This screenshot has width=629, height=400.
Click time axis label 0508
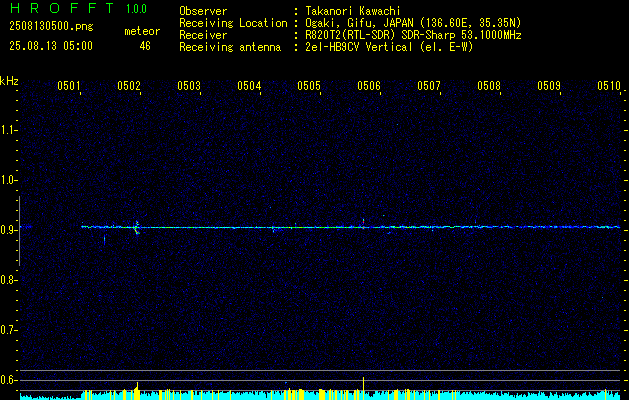[x=489, y=85]
